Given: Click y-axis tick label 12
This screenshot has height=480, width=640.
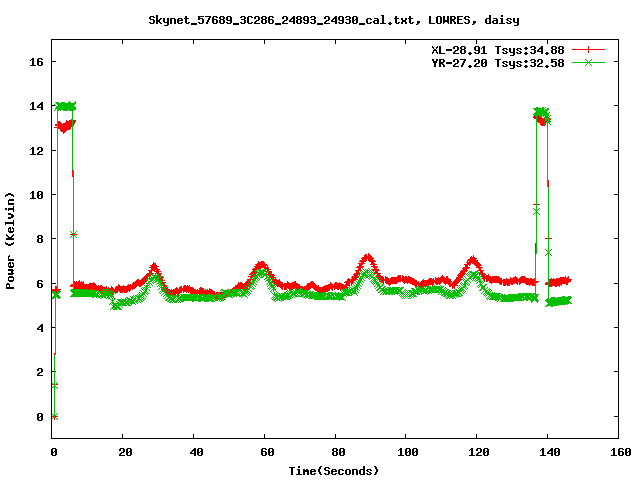Looking at the screenshot, I should coord(36,151).
